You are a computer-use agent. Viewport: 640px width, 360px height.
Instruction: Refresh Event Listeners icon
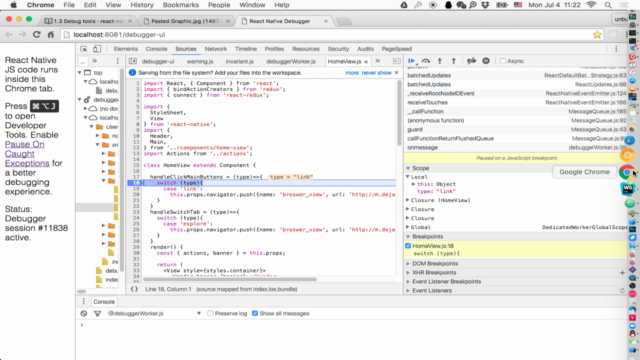click(x=622, y=291)
